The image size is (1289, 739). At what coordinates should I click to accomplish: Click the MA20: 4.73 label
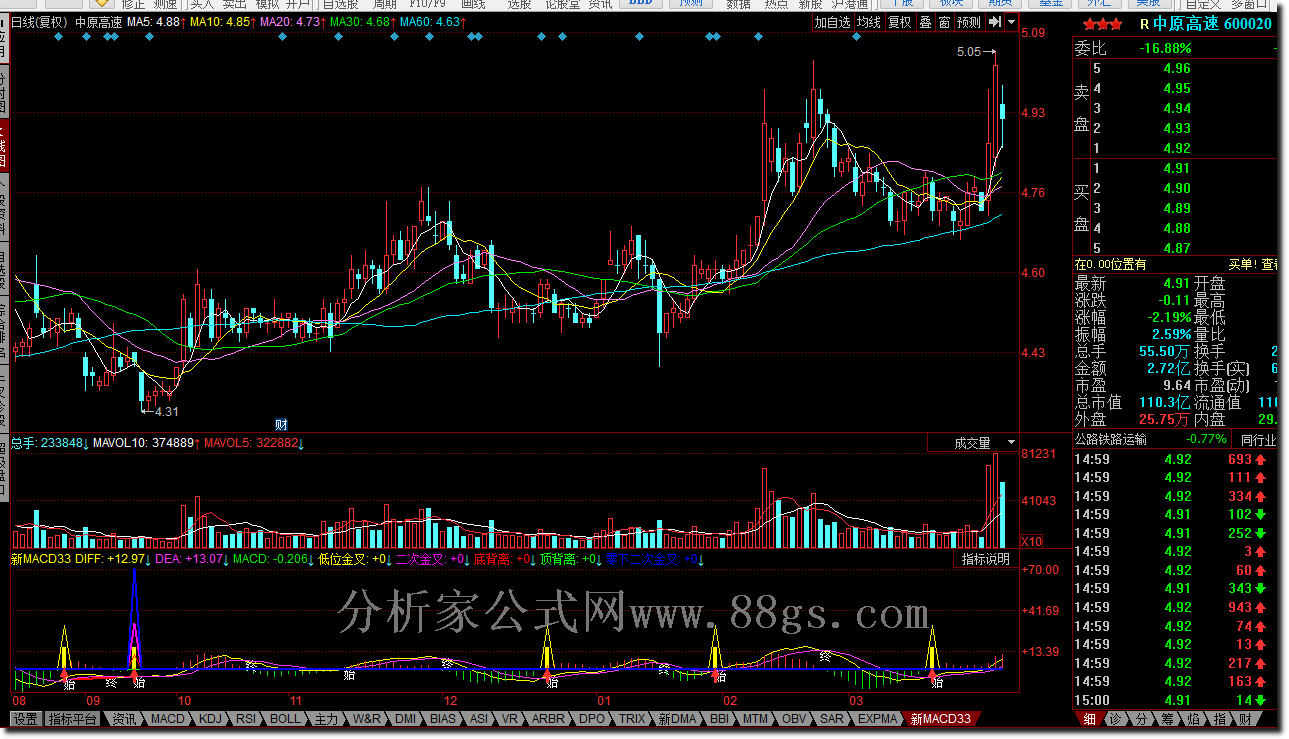(x=292, y=21)
